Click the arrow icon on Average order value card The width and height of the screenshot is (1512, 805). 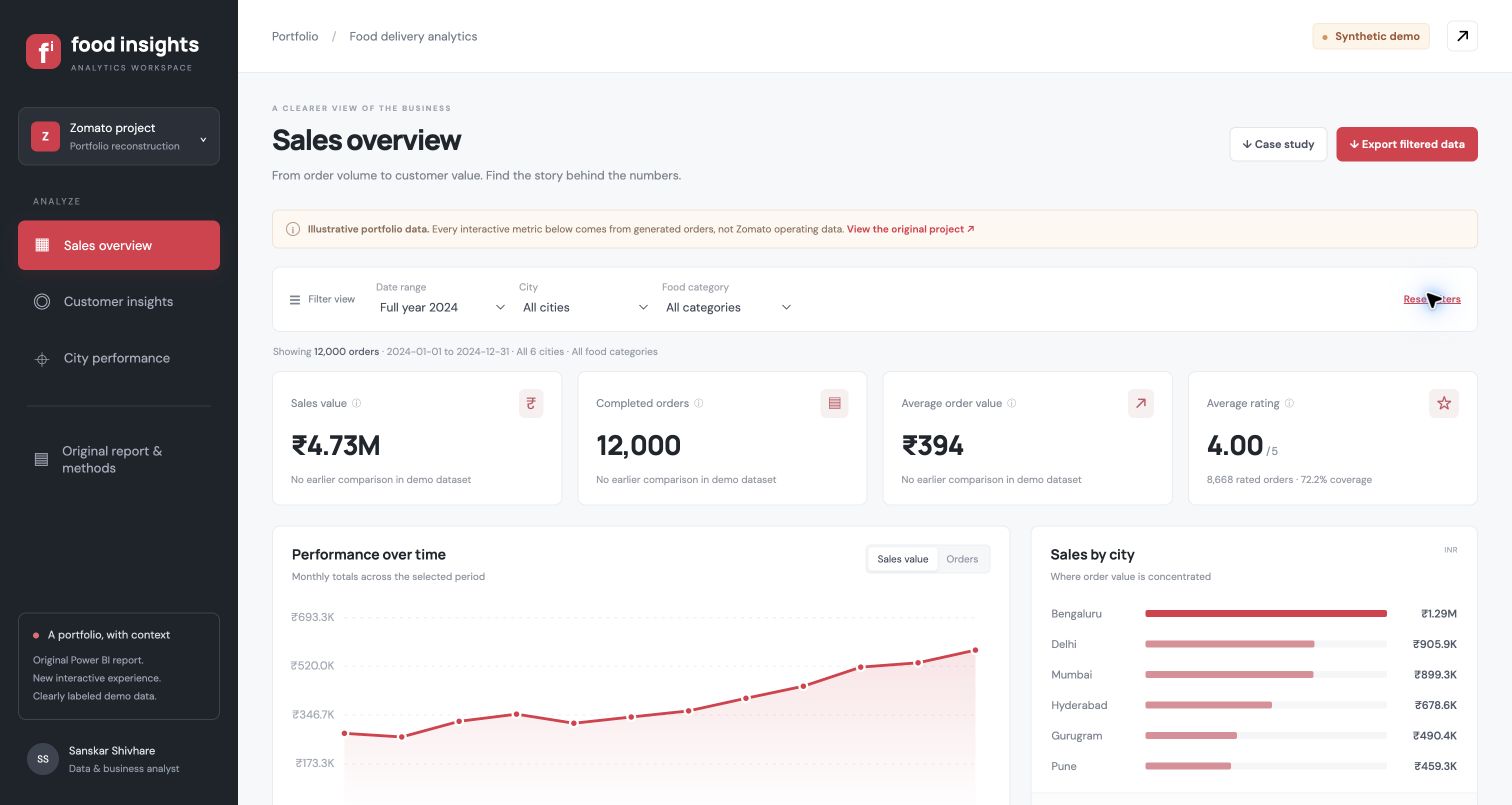pos(1140,403)
